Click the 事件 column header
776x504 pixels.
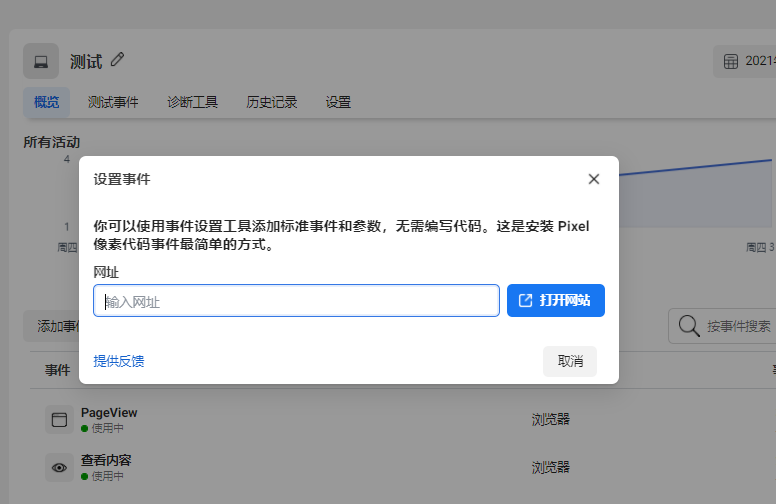point(57,370)
